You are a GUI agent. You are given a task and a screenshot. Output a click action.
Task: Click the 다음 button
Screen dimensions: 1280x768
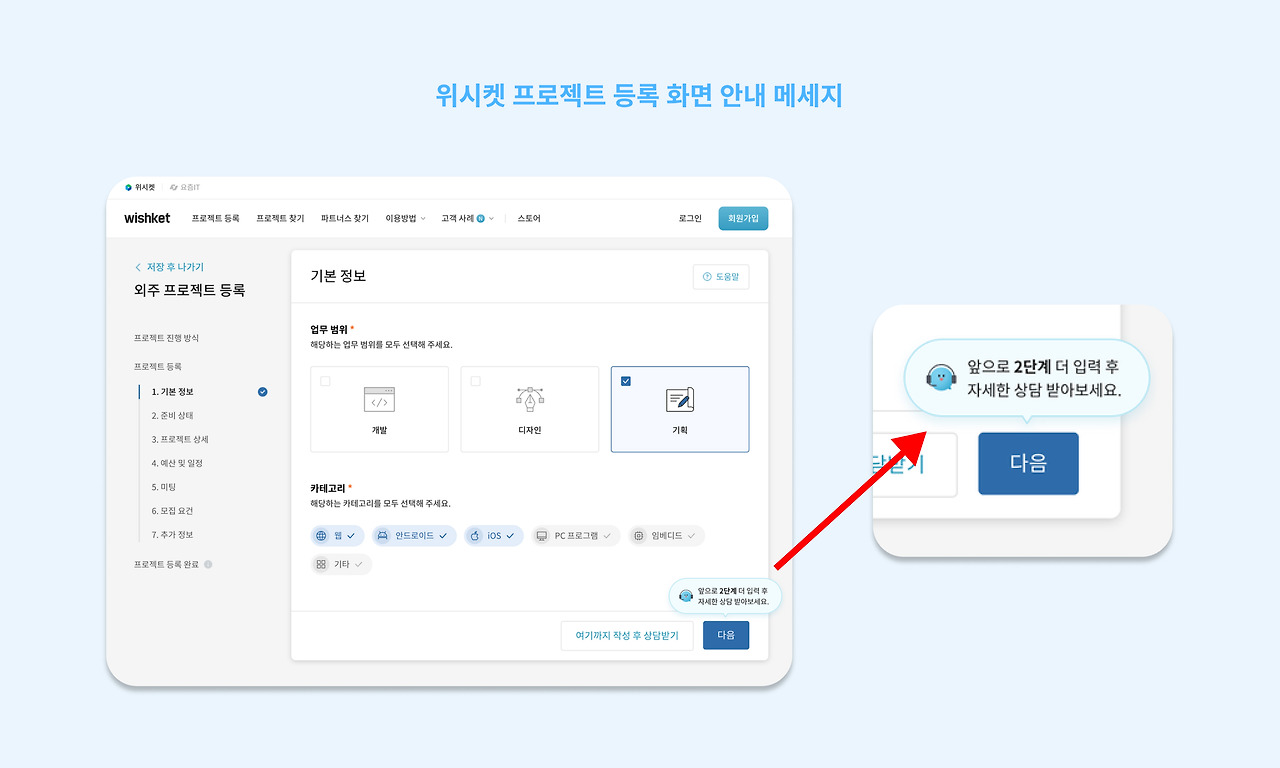(726, 635)
